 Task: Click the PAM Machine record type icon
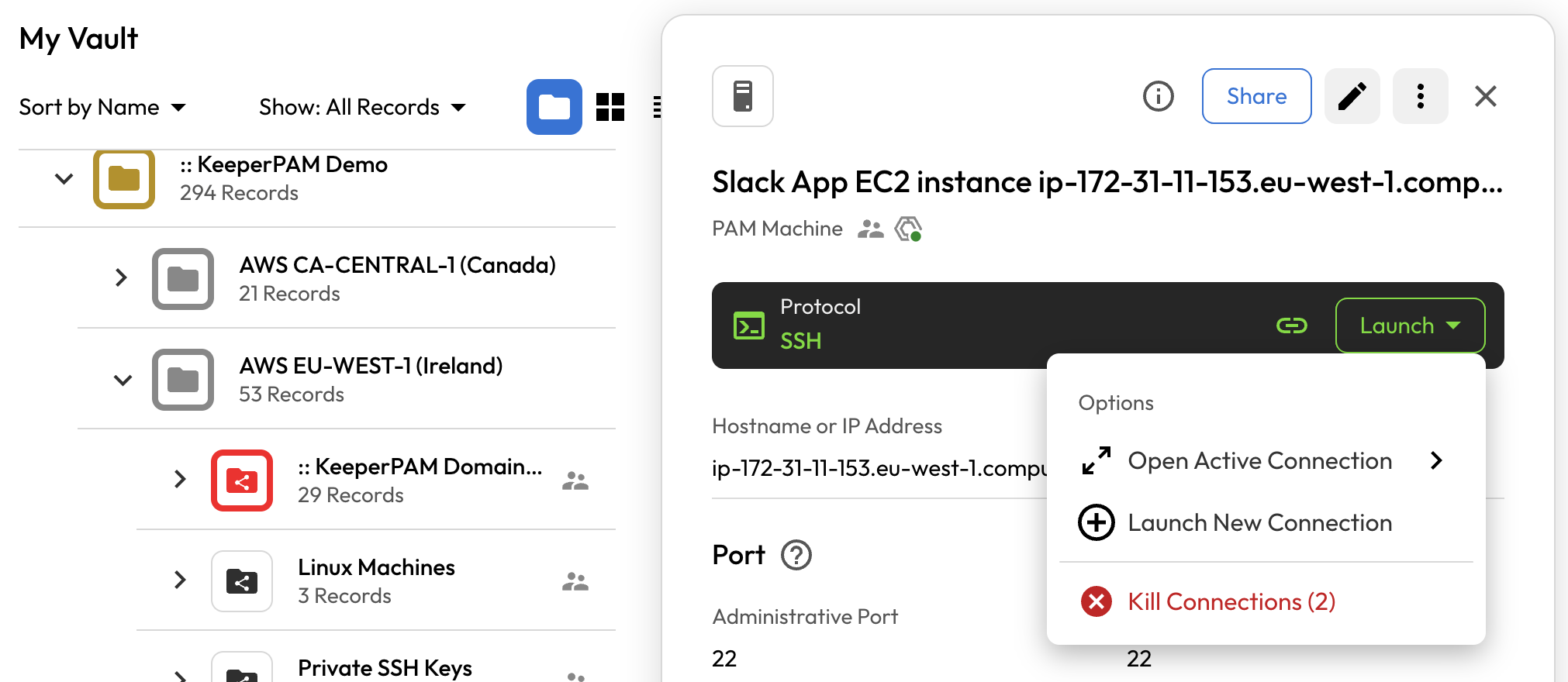click(x=742, y=96)
